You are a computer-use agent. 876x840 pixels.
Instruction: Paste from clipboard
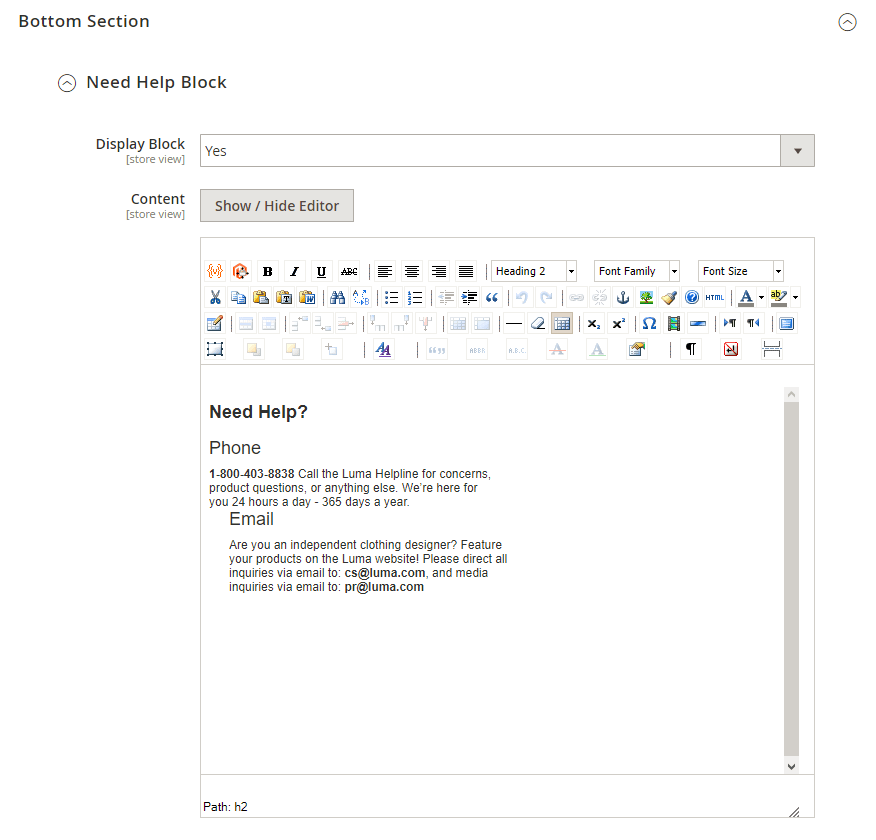[261, 297]
